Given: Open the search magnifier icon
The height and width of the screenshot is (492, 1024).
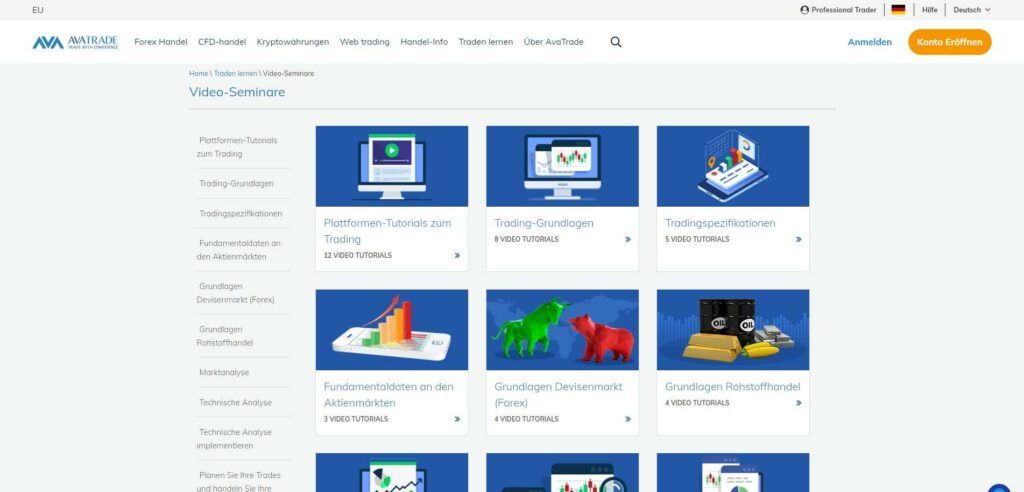Looking at the screenshot, I should (x=616, y=42).
